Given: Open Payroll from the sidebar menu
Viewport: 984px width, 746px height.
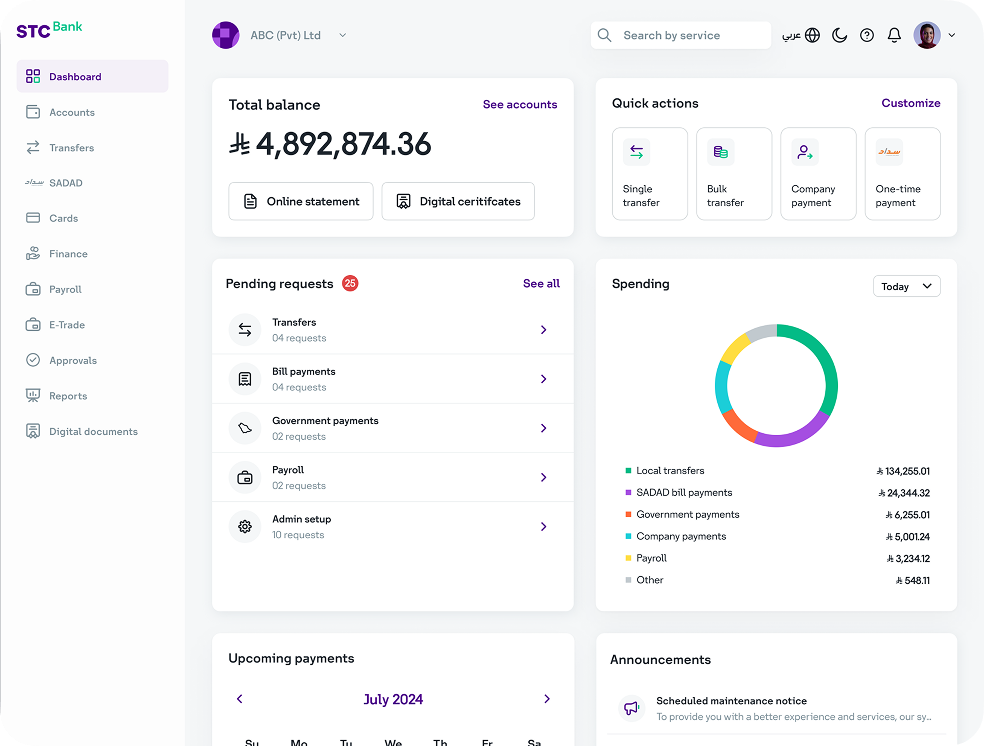Looking at the screenshot, I should click(65, 289).
